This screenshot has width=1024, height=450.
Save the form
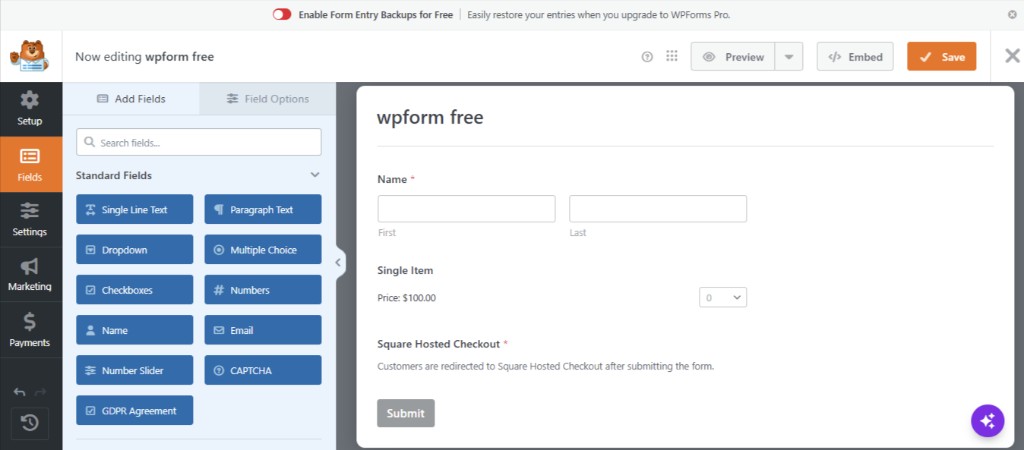pos(941,57)
